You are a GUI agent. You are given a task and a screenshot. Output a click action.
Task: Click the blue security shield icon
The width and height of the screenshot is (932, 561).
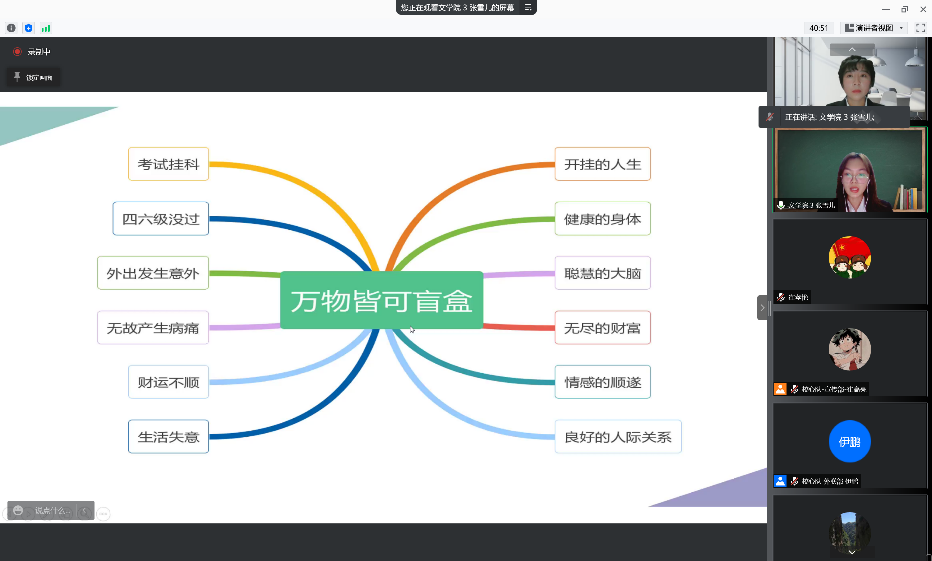pos(28,28)
